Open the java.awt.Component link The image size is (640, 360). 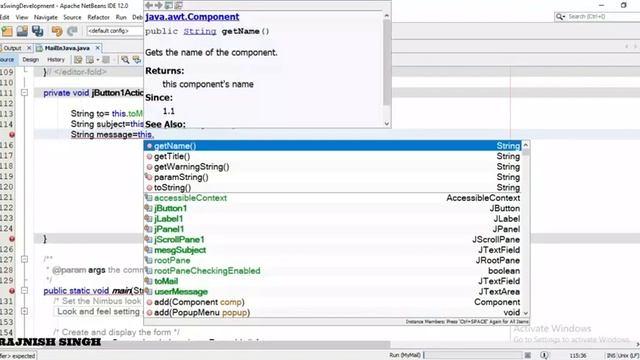192,17
